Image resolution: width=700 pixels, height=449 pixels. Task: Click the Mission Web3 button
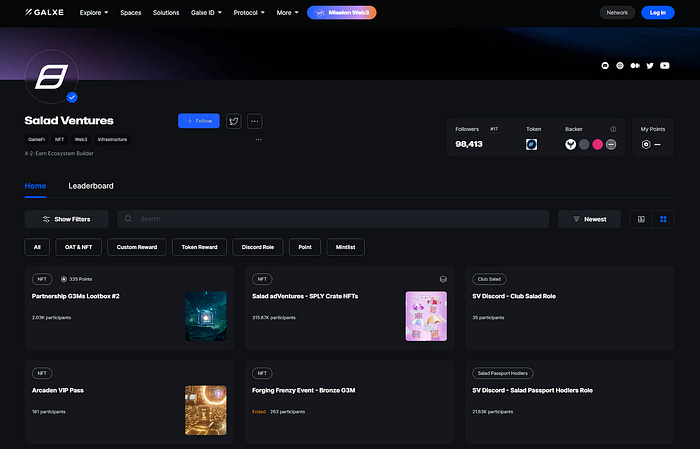pyautogui.click(x=342, y=12)
